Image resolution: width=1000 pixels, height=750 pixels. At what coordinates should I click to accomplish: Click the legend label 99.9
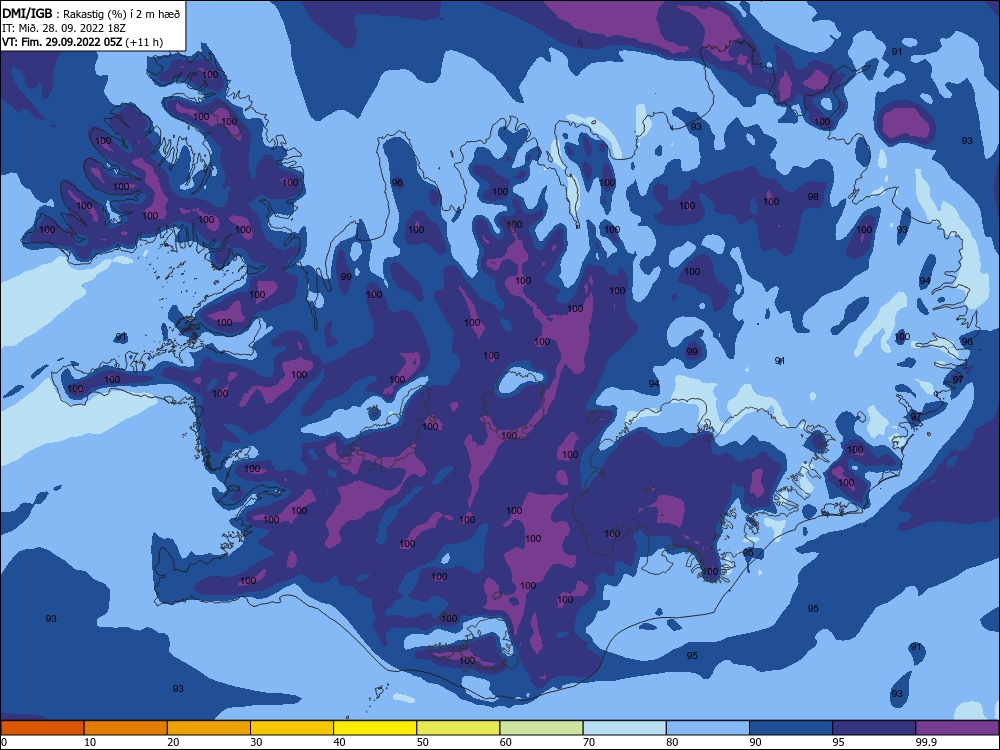[926, 742]
